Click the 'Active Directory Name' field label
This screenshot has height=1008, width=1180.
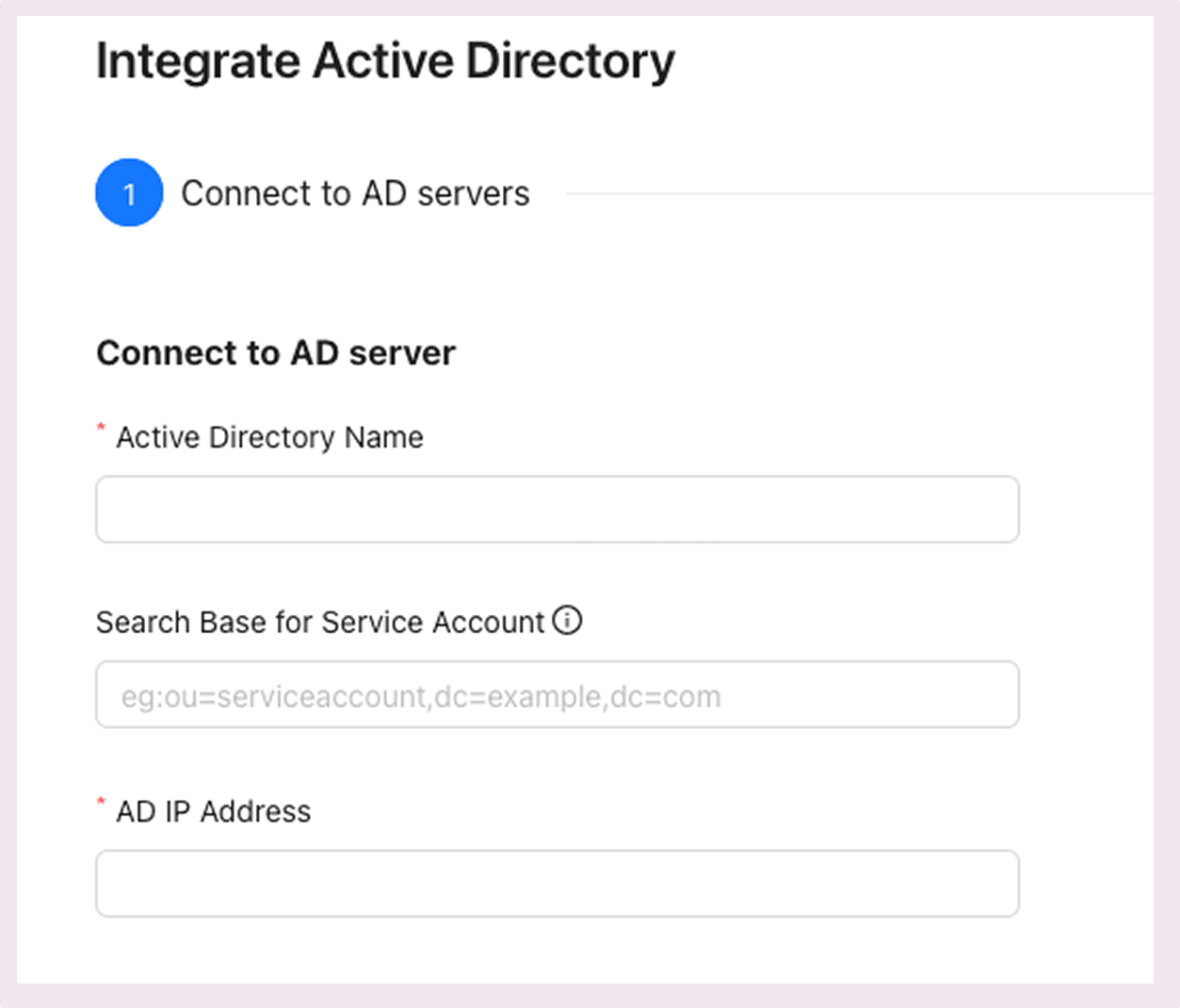click(x=269, y=437)
